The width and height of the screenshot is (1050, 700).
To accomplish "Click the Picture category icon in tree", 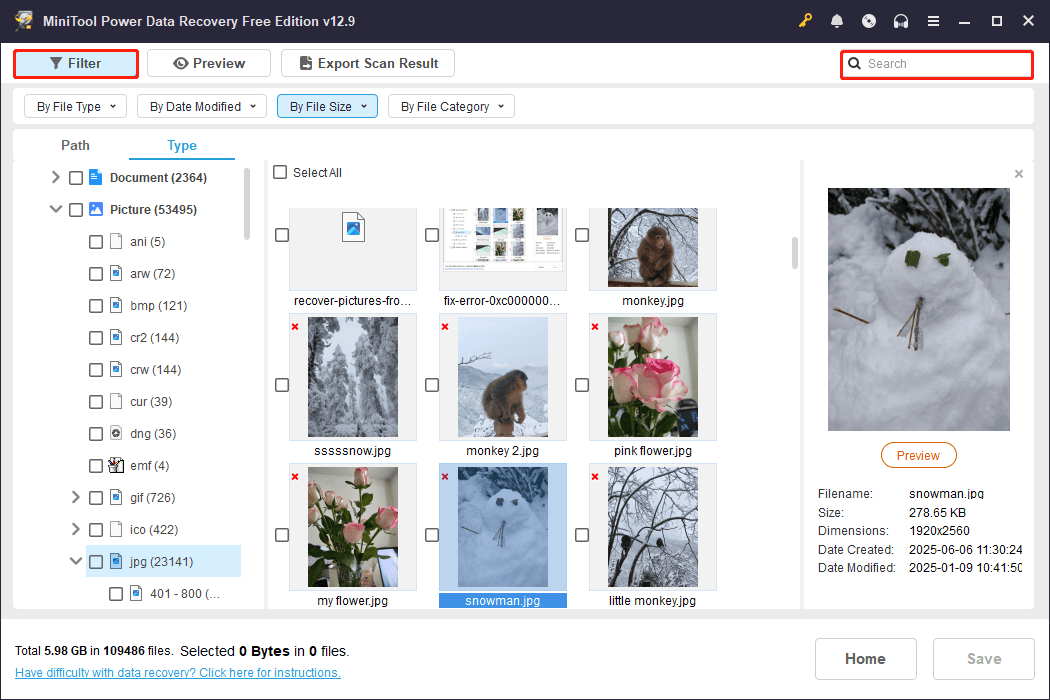I will pos(96,210).
